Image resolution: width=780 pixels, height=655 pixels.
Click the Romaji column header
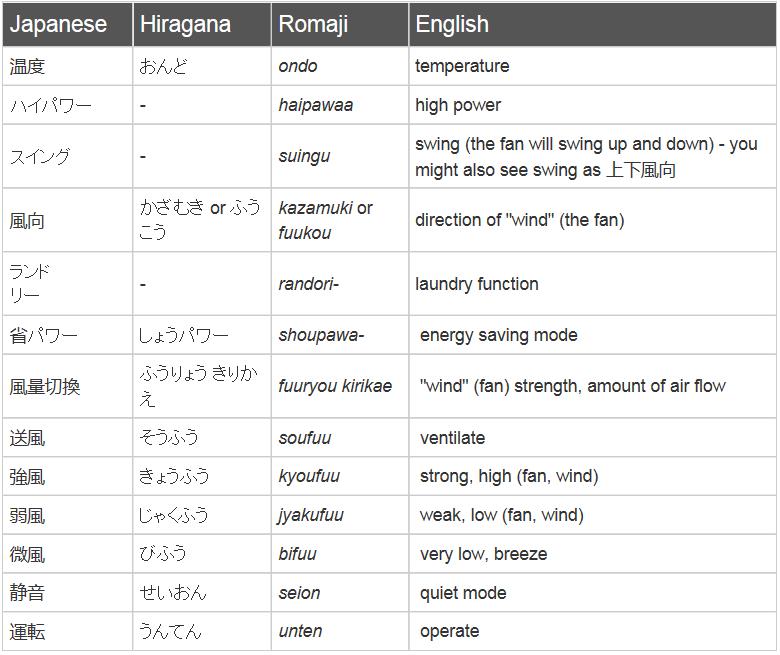point(313,25)
